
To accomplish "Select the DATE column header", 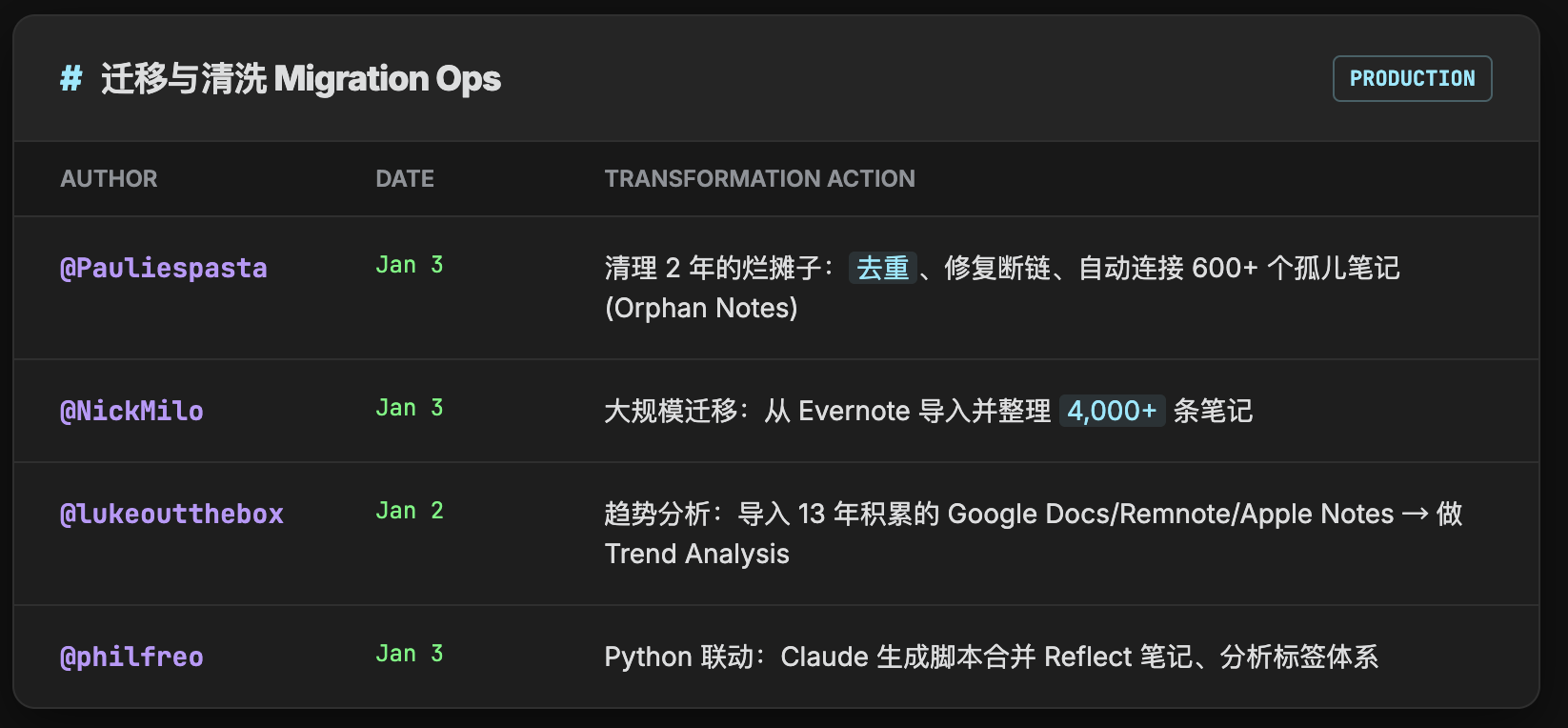I will [x=405, y=179].
